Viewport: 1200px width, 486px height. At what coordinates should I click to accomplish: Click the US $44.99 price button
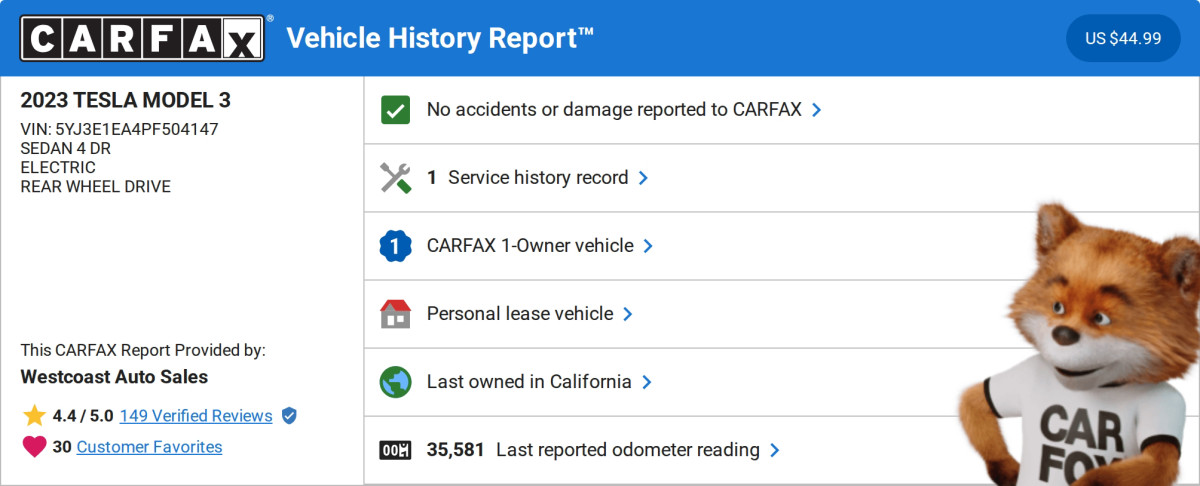click(1123, 39)
